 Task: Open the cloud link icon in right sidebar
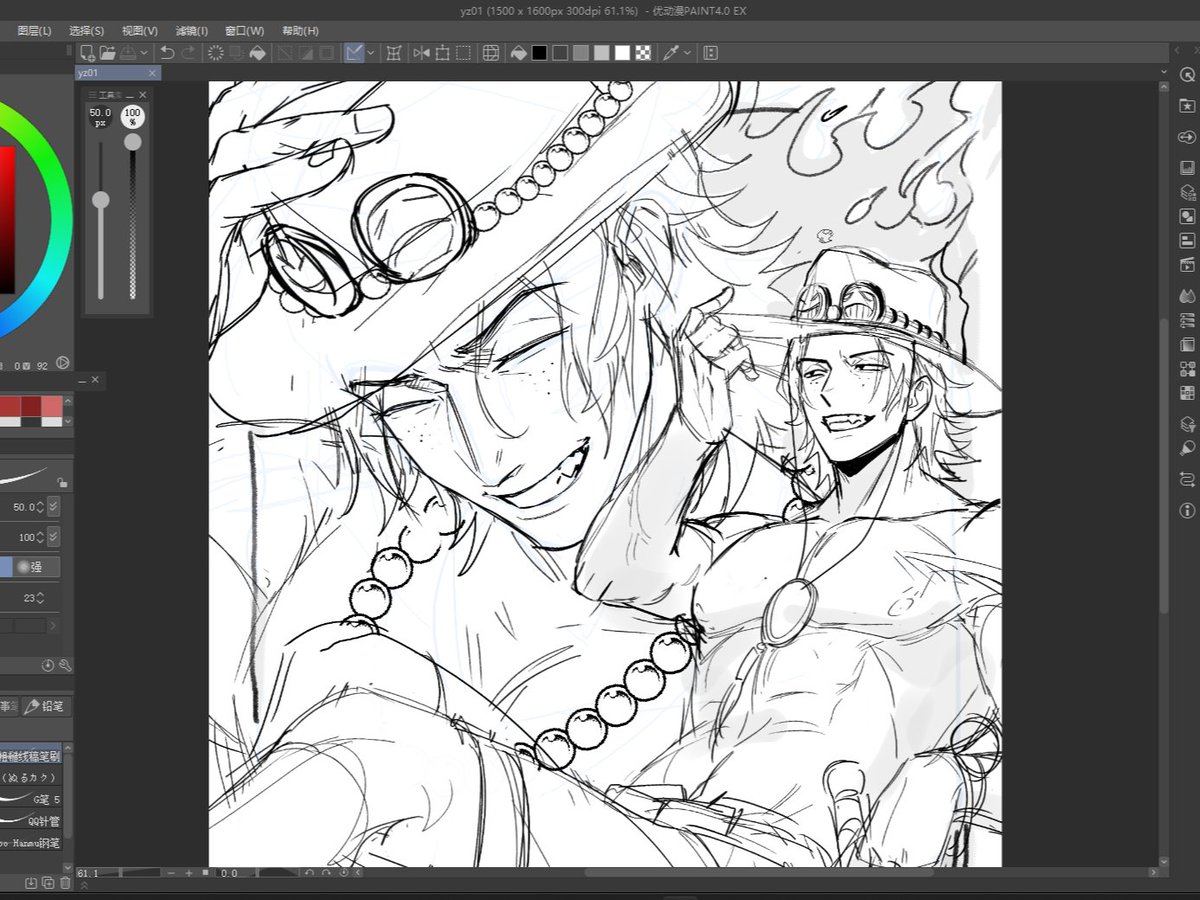[1187, 137]
